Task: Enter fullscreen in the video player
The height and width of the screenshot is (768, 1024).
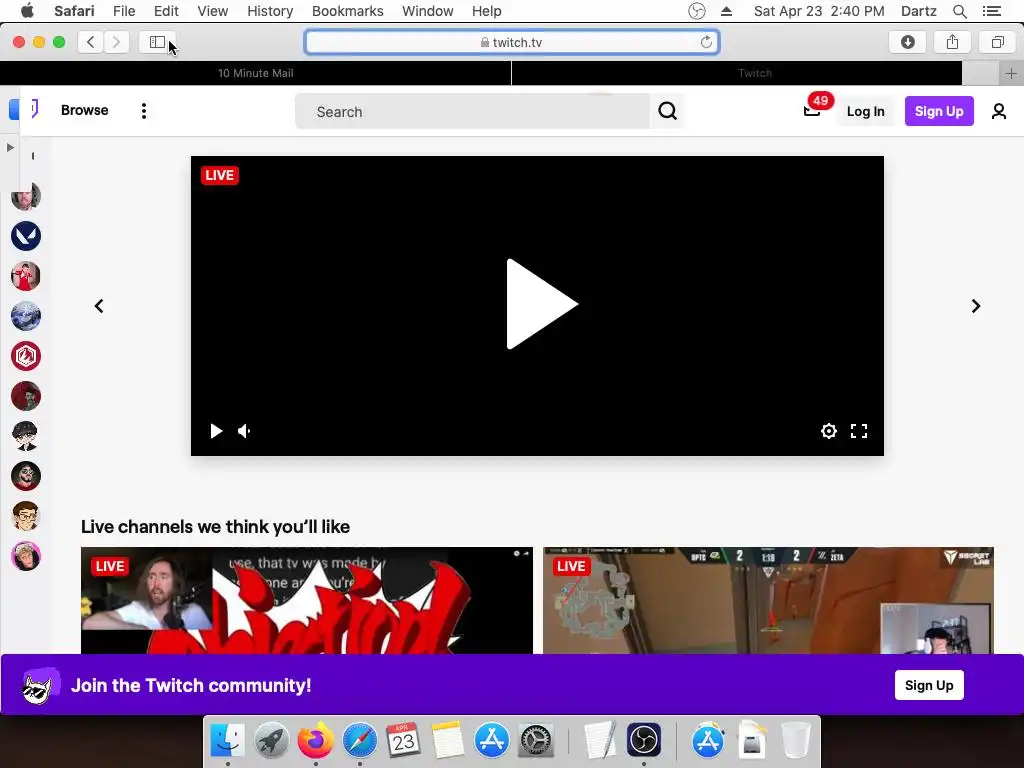Action: pyautogui.click(x=859, y=431)
